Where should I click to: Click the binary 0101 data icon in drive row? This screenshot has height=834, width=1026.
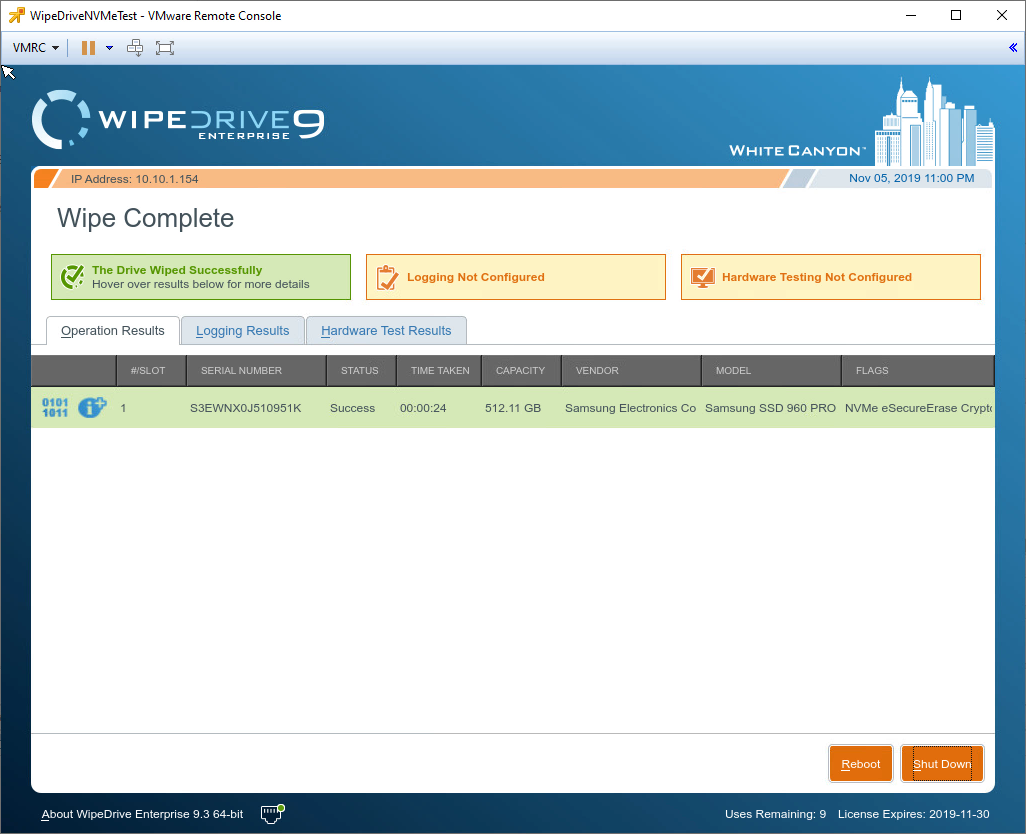pos(55,408)
